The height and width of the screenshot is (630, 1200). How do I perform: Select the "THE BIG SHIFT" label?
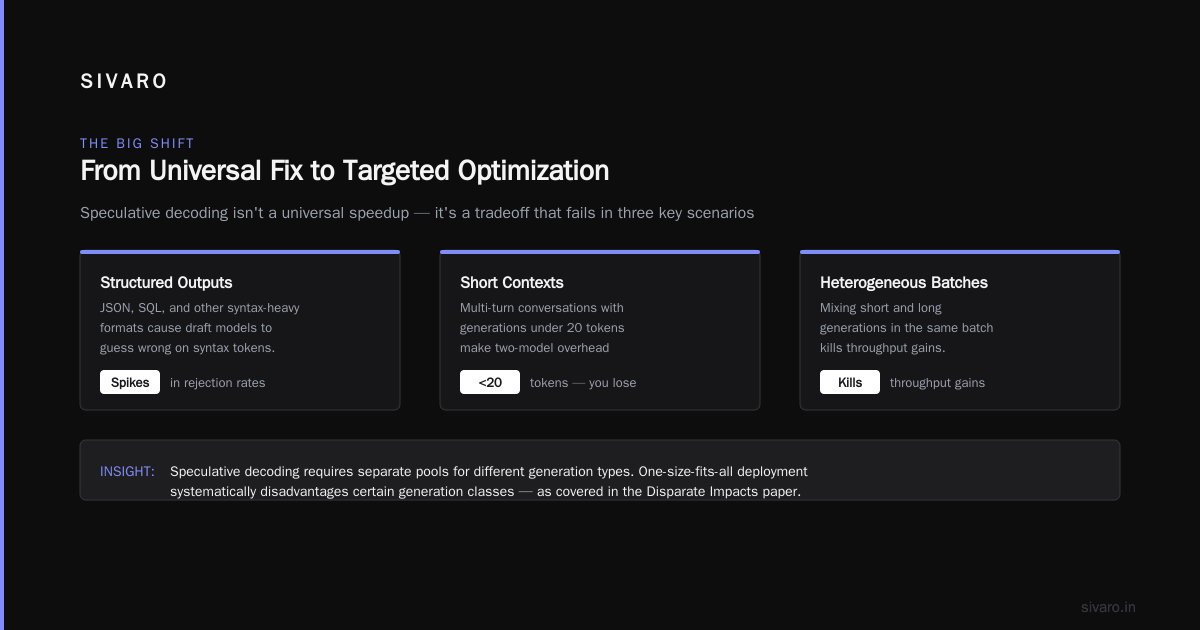click(x=137, y=144)
